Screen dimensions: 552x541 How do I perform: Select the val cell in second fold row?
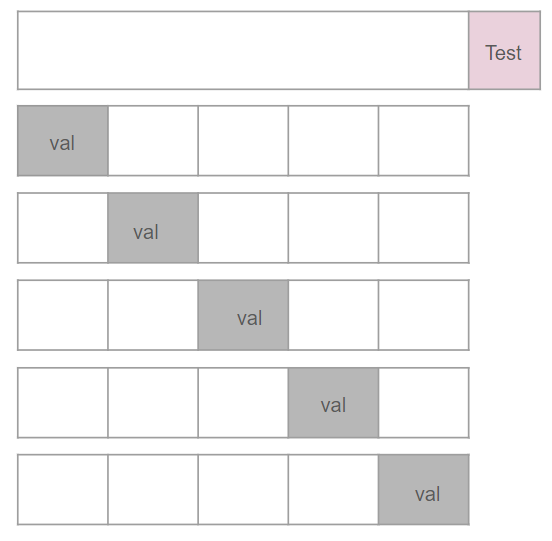[x=153, y=228]
